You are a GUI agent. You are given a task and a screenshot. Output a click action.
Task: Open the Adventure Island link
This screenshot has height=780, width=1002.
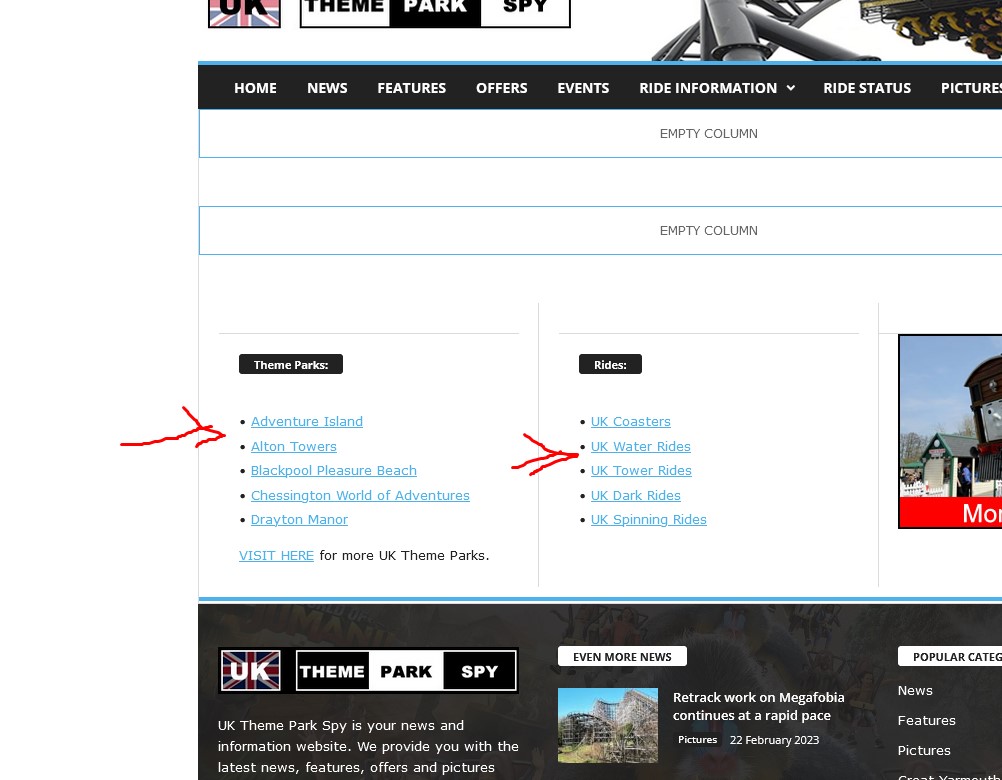coord(307,422)
